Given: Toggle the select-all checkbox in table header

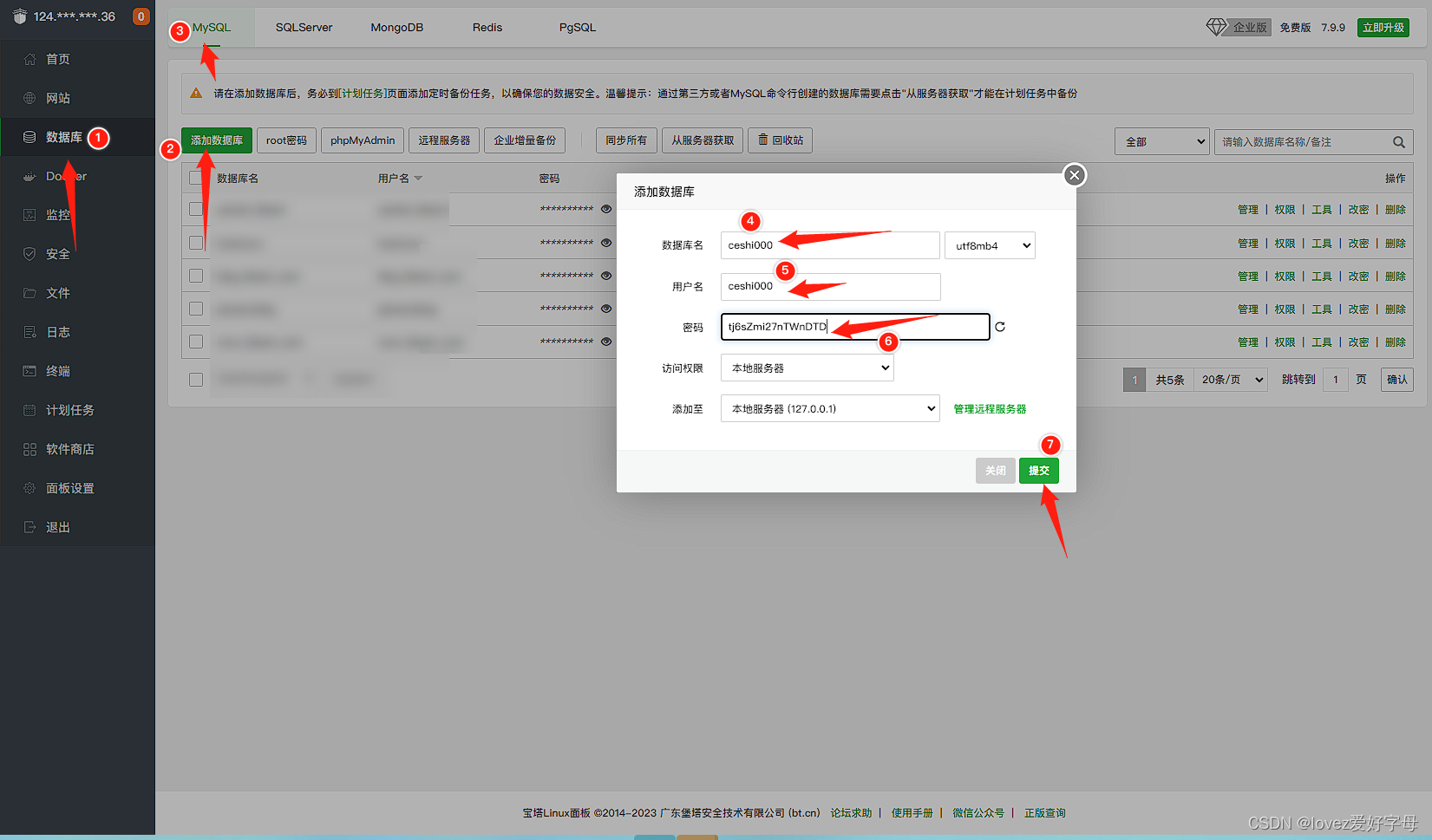Looking at the screenshot, I should pyautogui.click(x=196, y=178).
